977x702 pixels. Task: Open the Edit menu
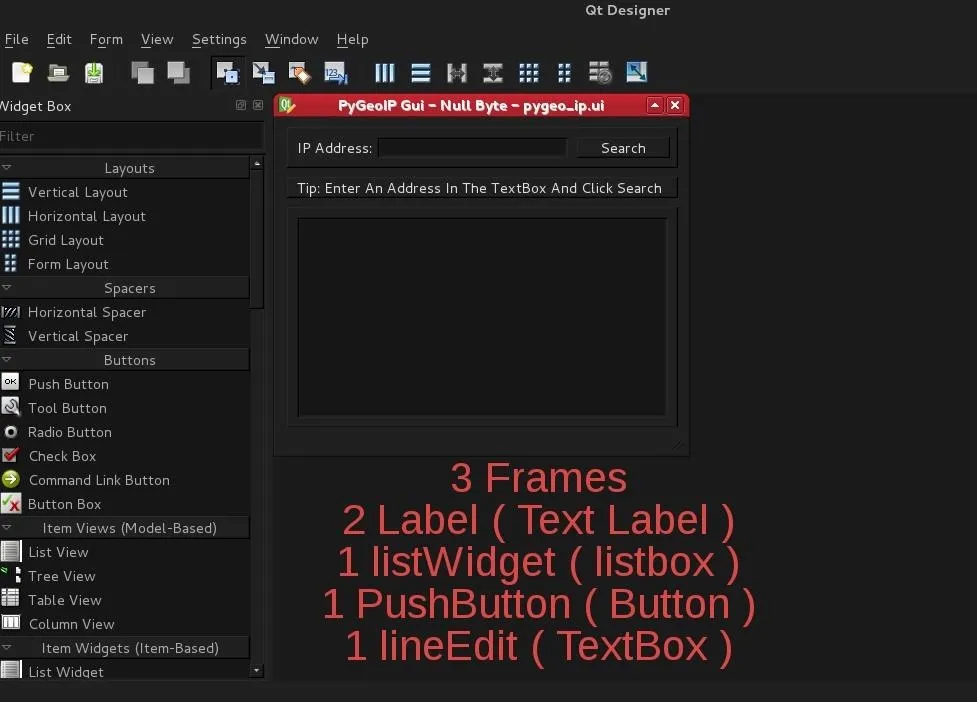(x=59, y=39)
